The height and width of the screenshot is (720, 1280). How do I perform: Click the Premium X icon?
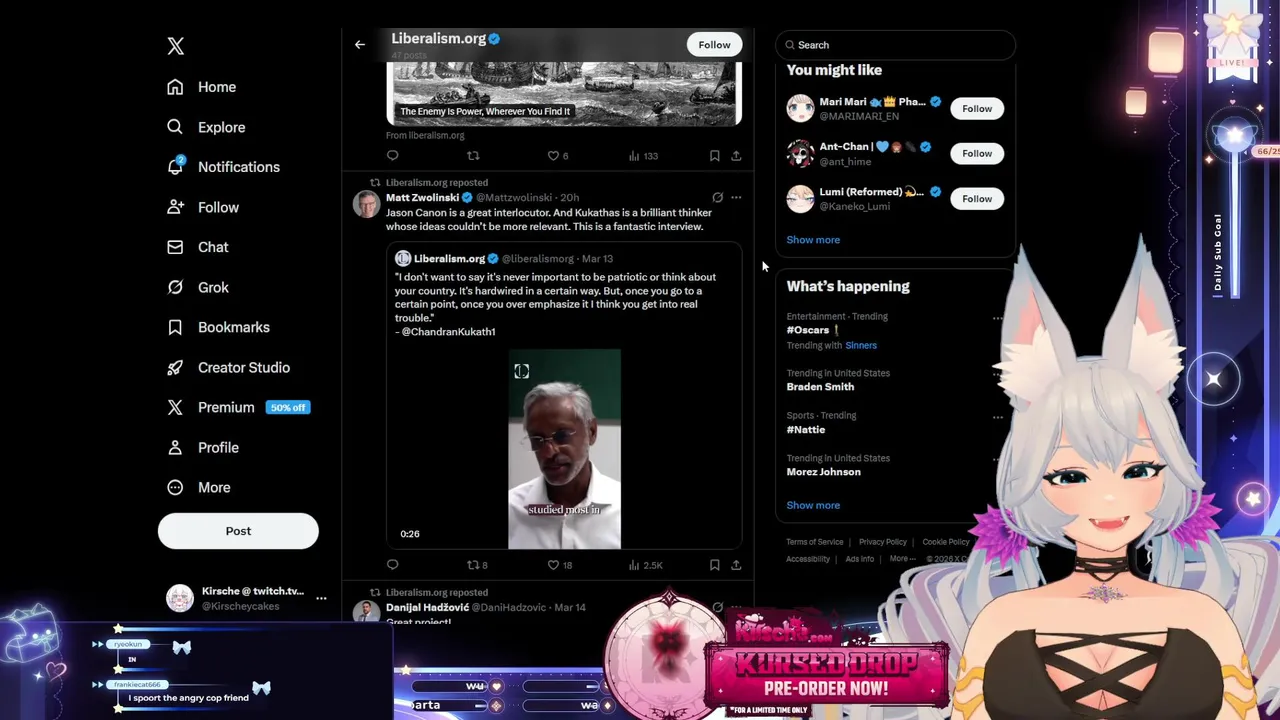(175, 407)
